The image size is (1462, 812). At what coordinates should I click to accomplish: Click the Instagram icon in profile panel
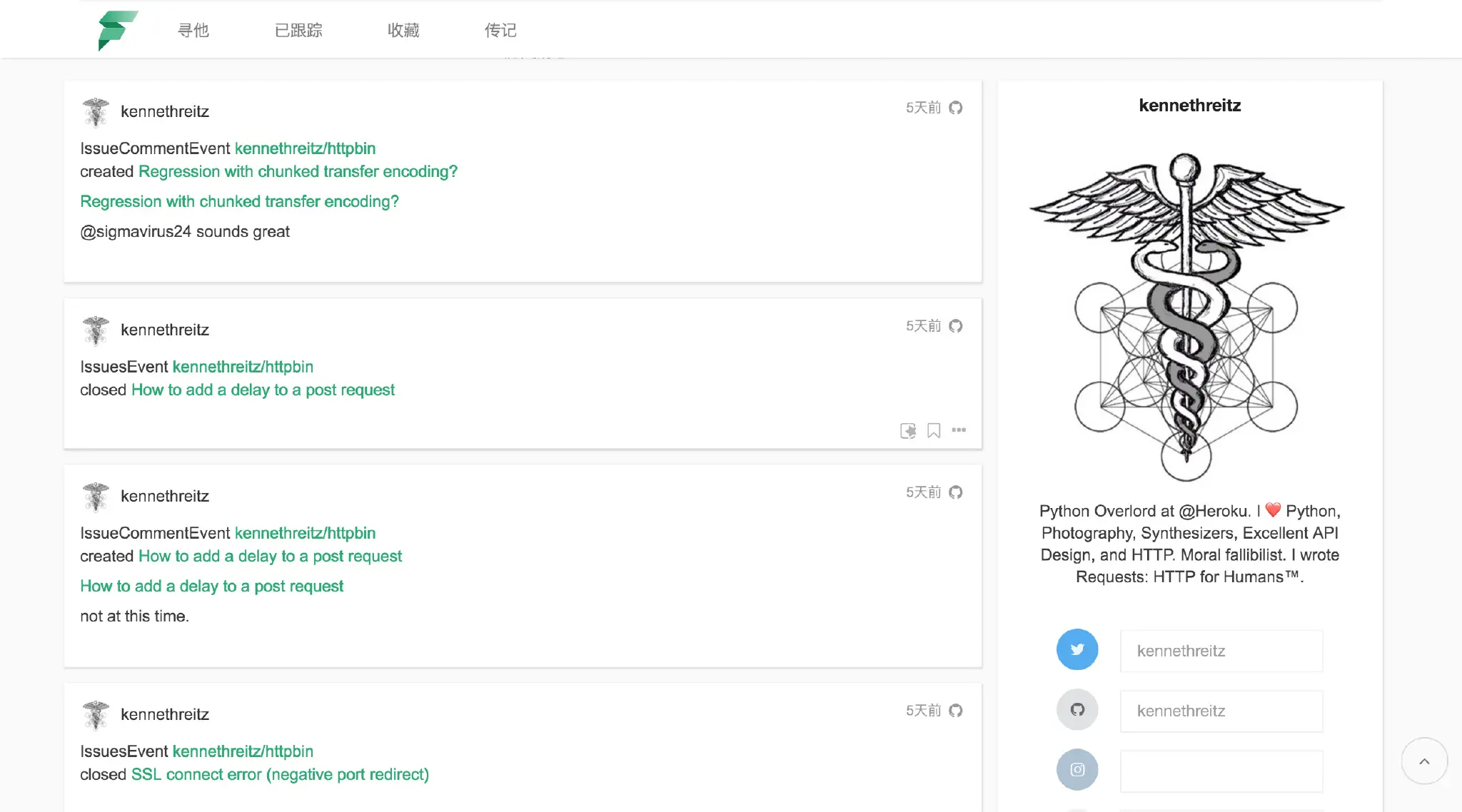(x=1077, y=769)
